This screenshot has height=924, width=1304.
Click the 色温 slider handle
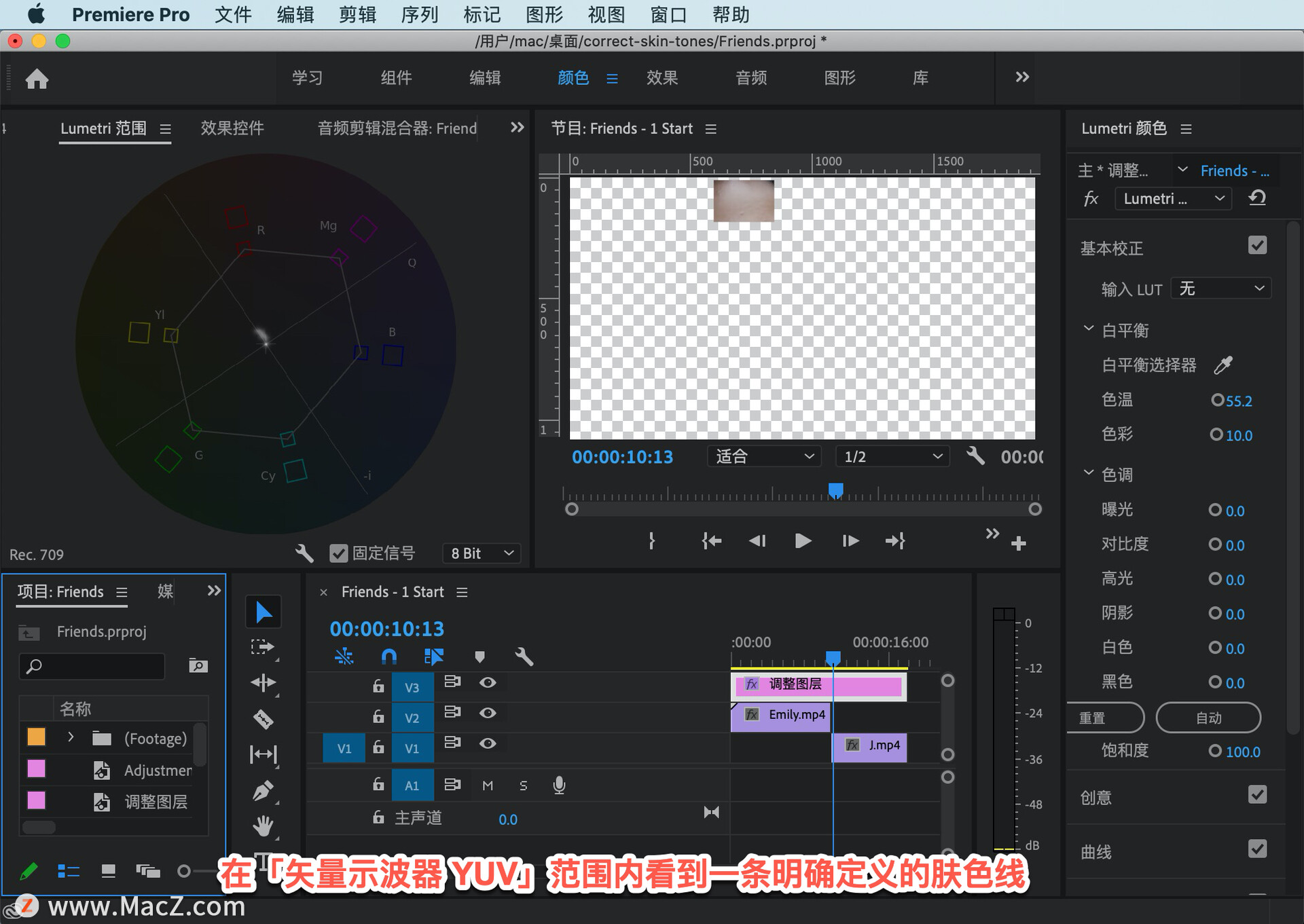1217,400
